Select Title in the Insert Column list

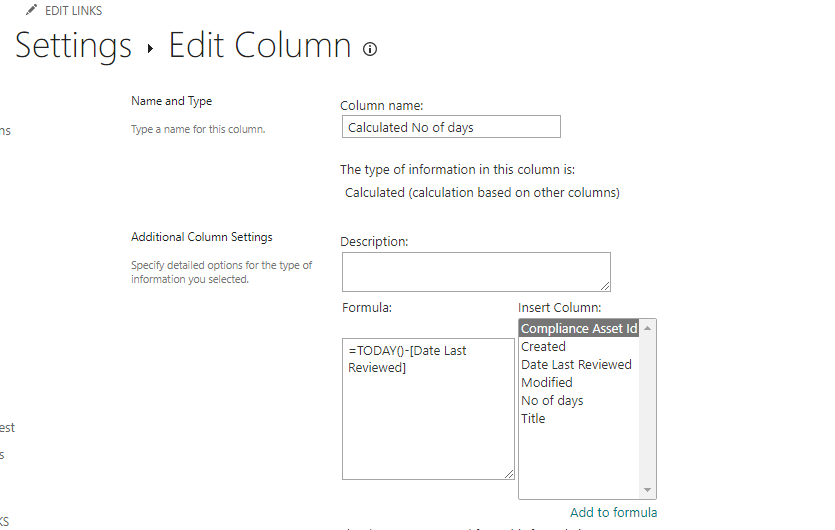579,419
